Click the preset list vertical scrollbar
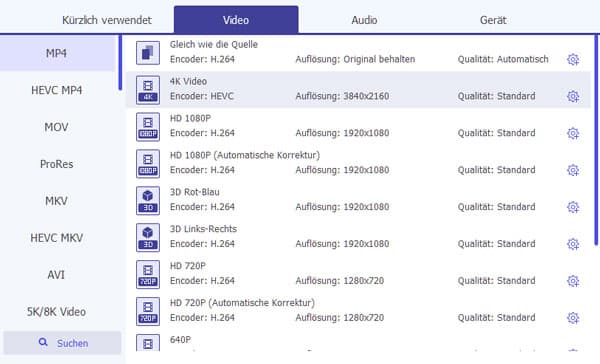Viewport: 600px width, 364px height. click(x=596, y=140)
